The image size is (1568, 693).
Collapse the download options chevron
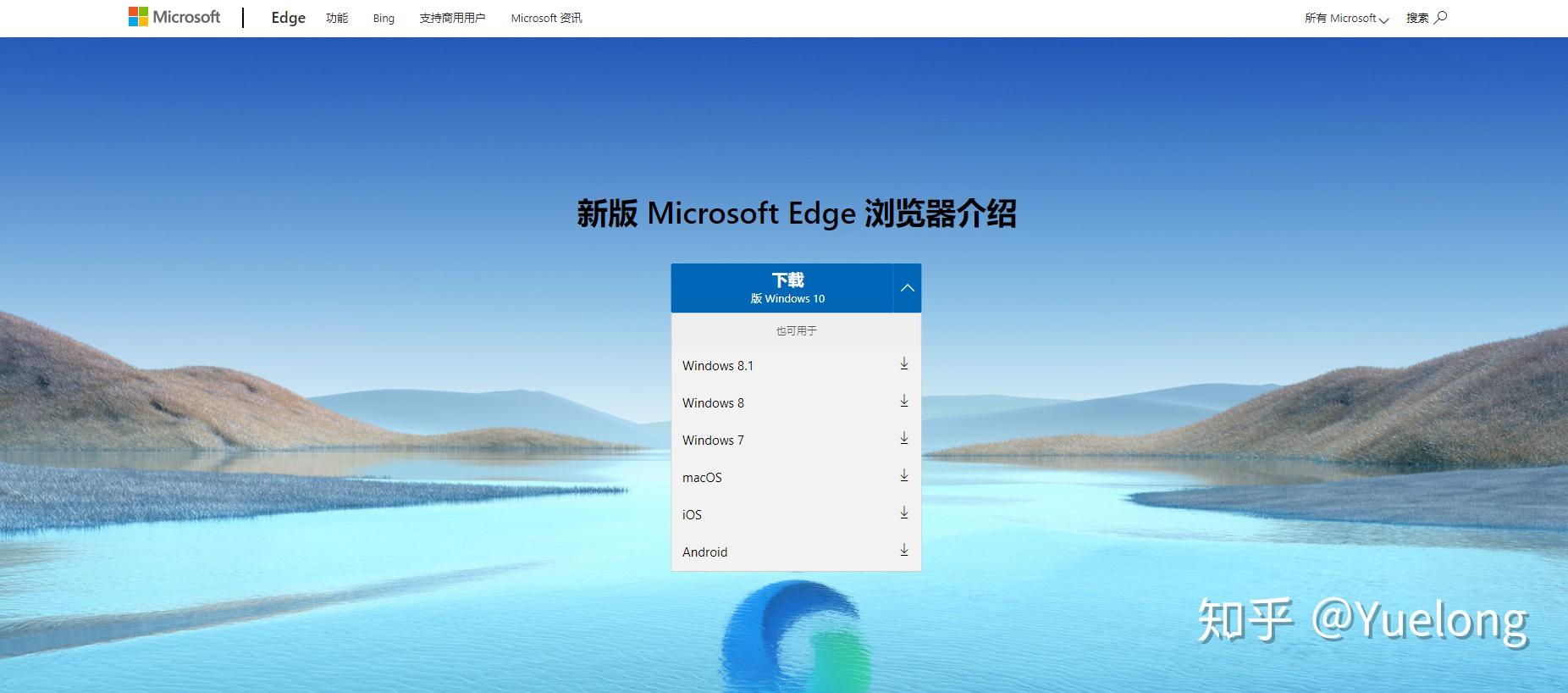tap(907, 288)
